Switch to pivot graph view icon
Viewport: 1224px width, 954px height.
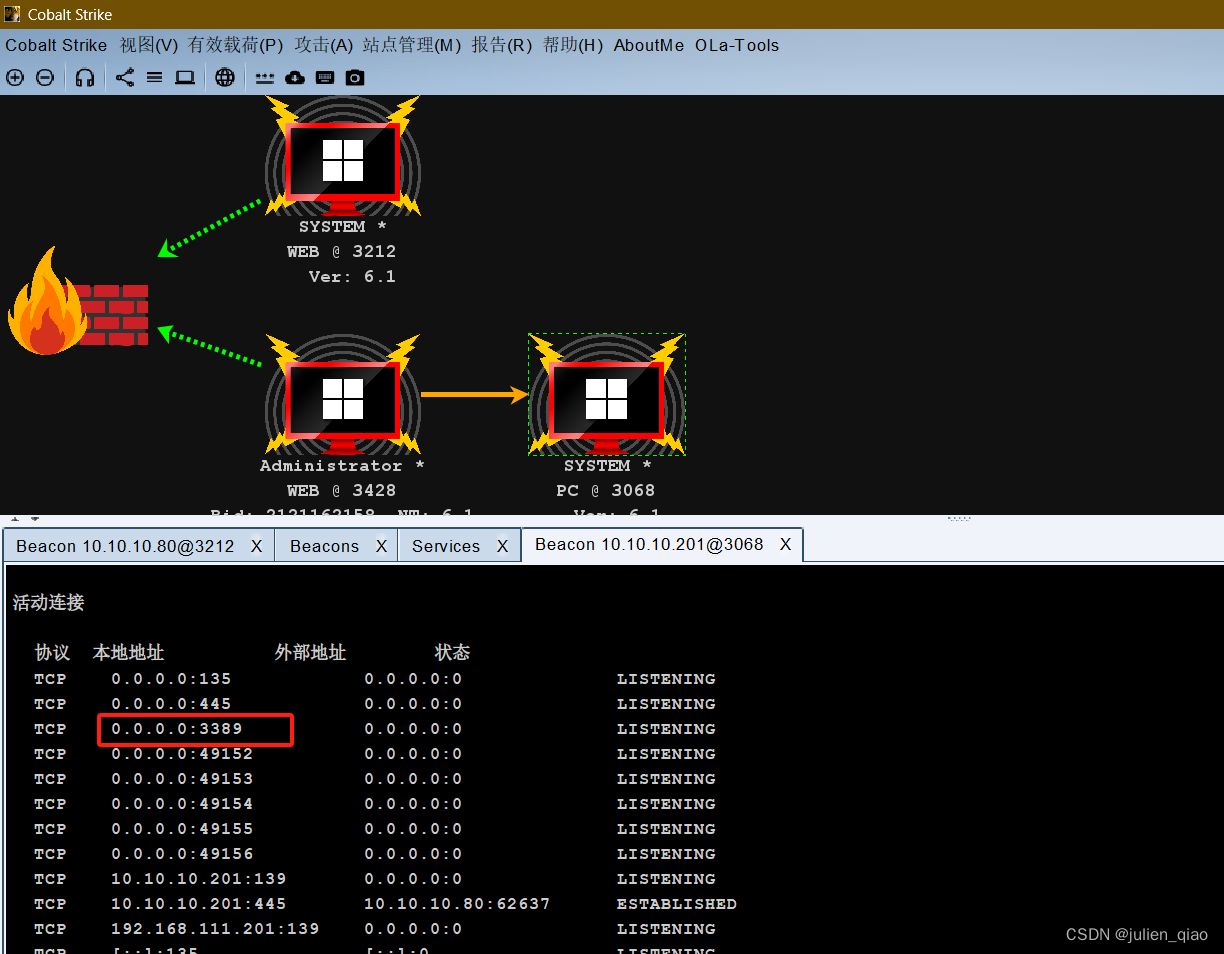[x=125, y=77]
